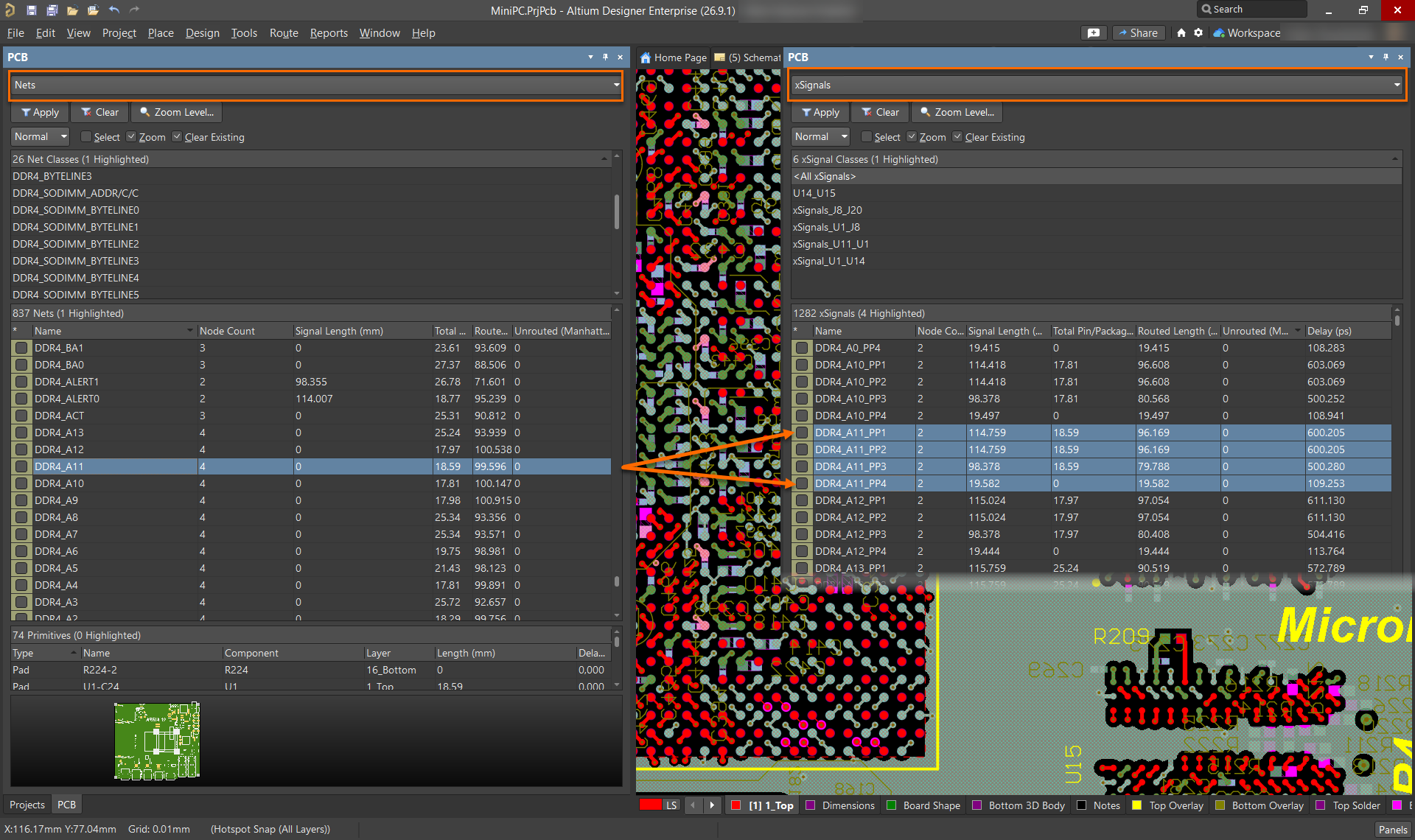The height and width of the screenshot is (840, 1415).
Task: Click the board mini-map thumbnail
Action: pyautogui.click(x=157, y=741)
